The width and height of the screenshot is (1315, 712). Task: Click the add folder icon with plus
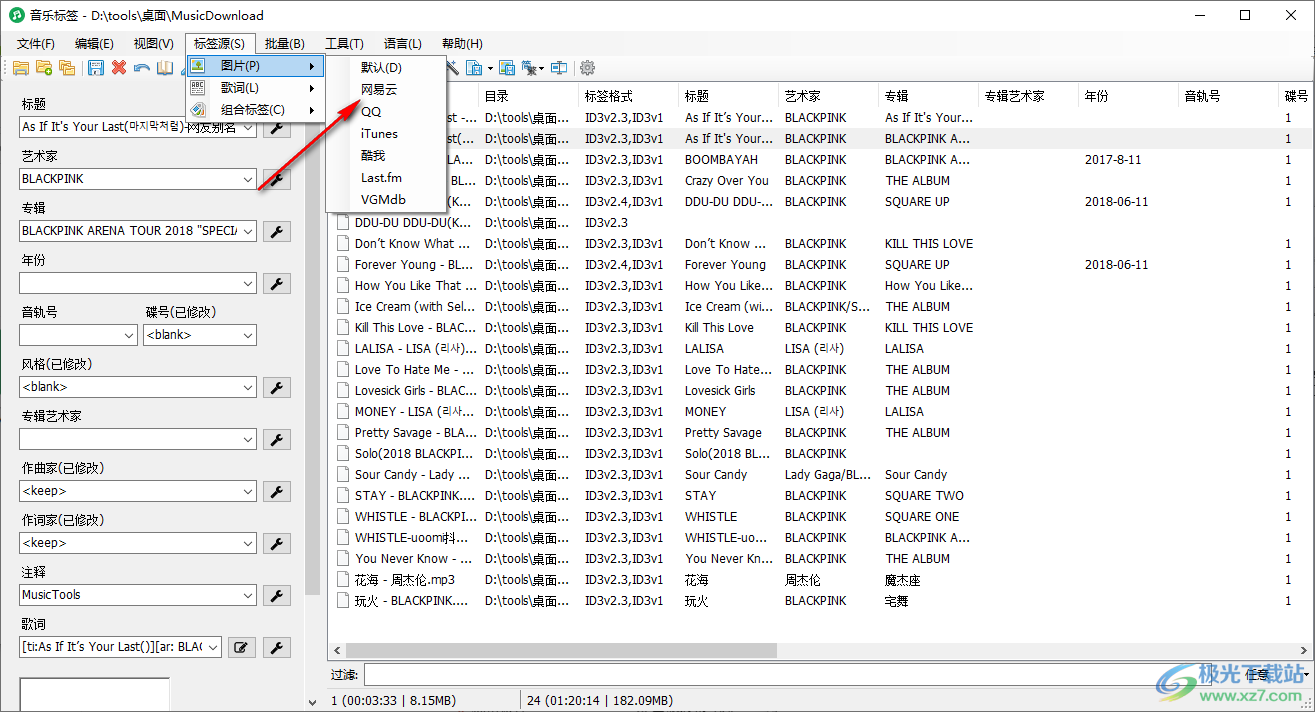point(44,68)
